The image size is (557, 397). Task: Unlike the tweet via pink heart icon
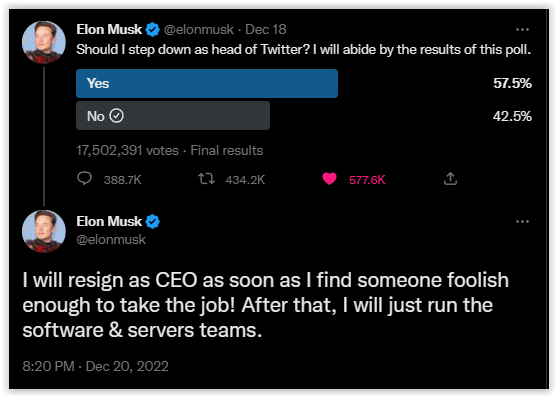point(329,179)
